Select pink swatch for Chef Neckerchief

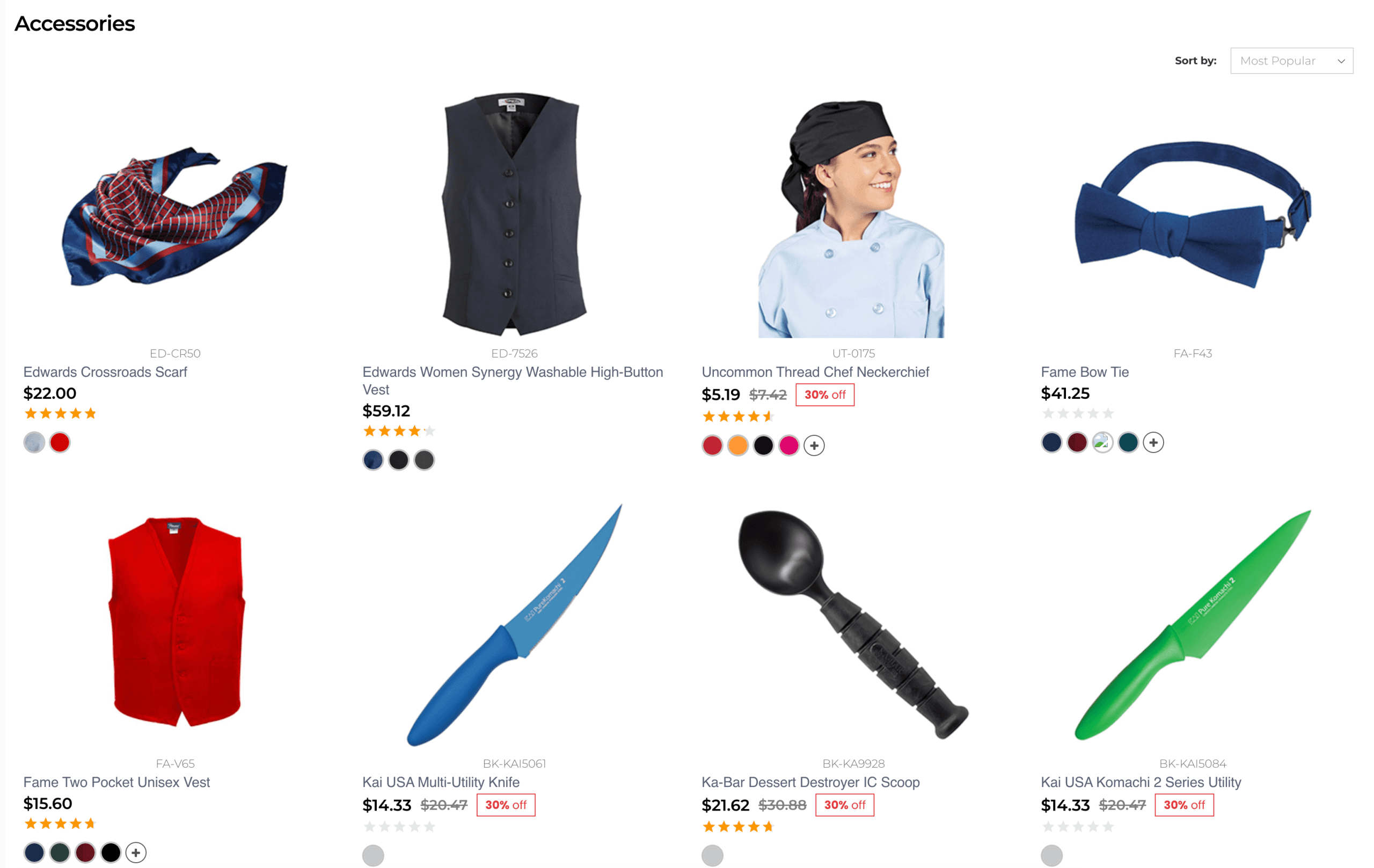coord(788,445)
